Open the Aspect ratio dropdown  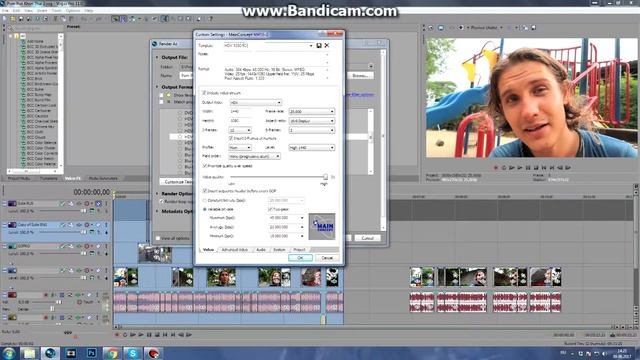coord(312,121)
